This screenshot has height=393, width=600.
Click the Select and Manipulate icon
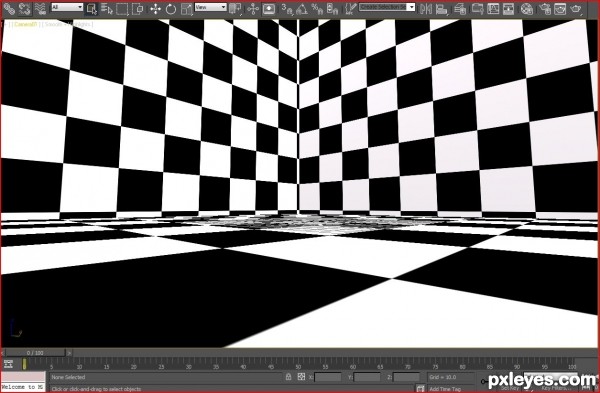pos(253,8)
